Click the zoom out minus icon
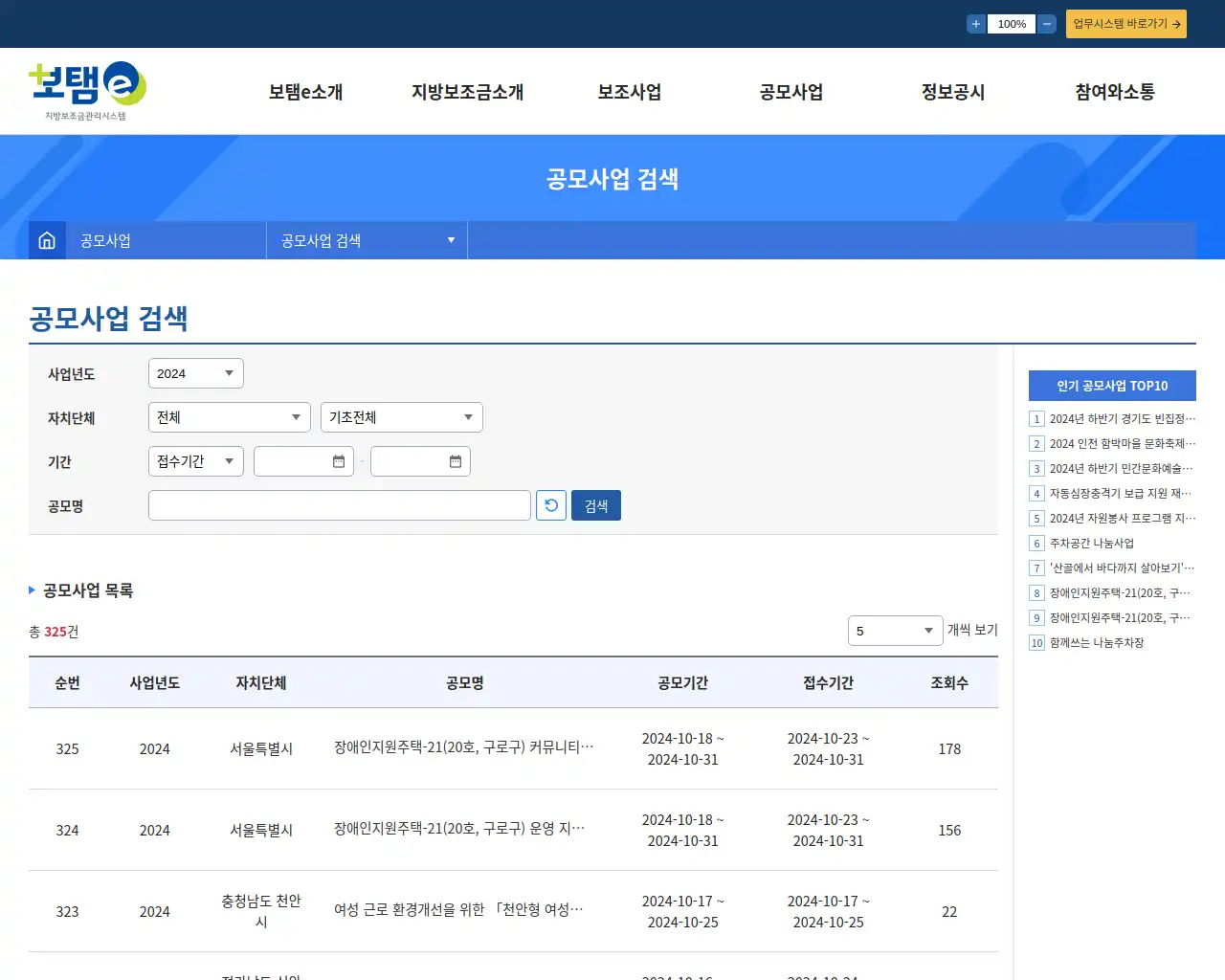 coord(1047,24)
